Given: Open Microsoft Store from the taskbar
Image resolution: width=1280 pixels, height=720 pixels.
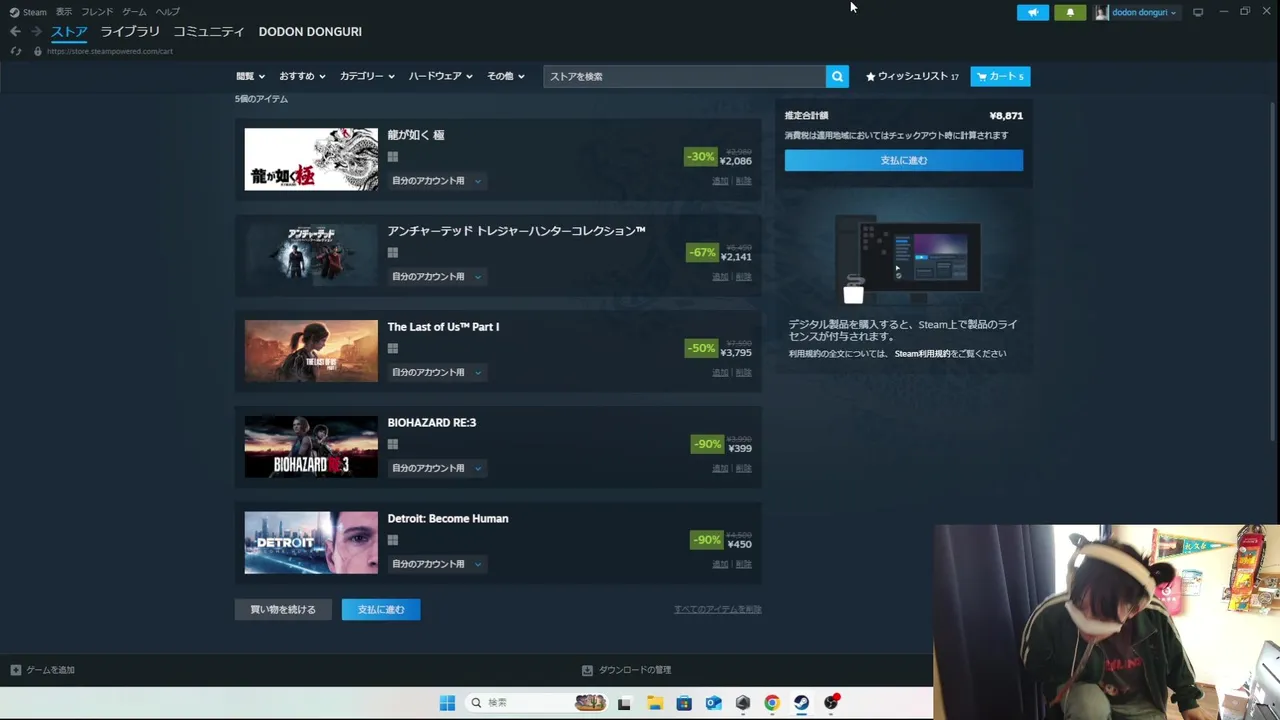Looking at the screenshot, I should pos(684,703).
